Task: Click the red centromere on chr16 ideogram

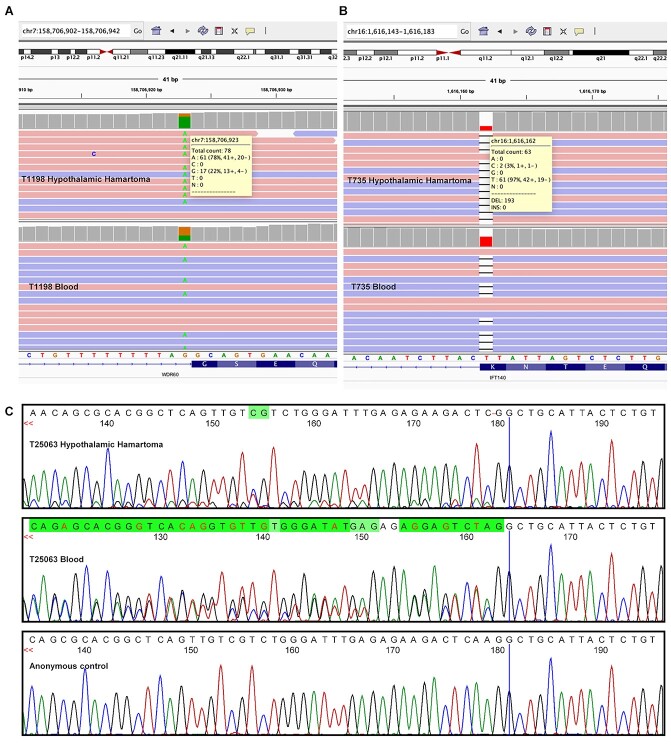Action: point(448,53)
